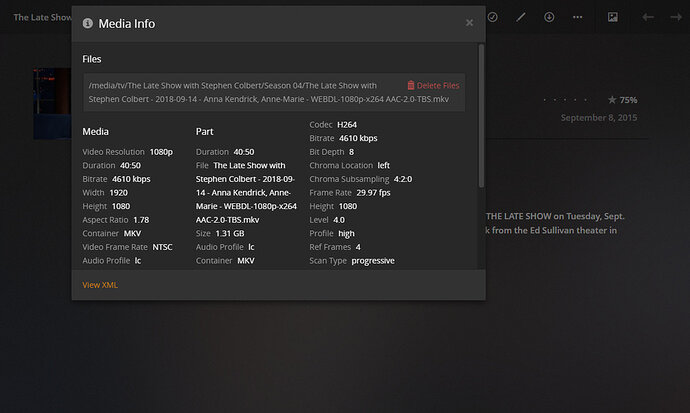
Task: Click the Part section heading
Action: [x=204, y=132]
